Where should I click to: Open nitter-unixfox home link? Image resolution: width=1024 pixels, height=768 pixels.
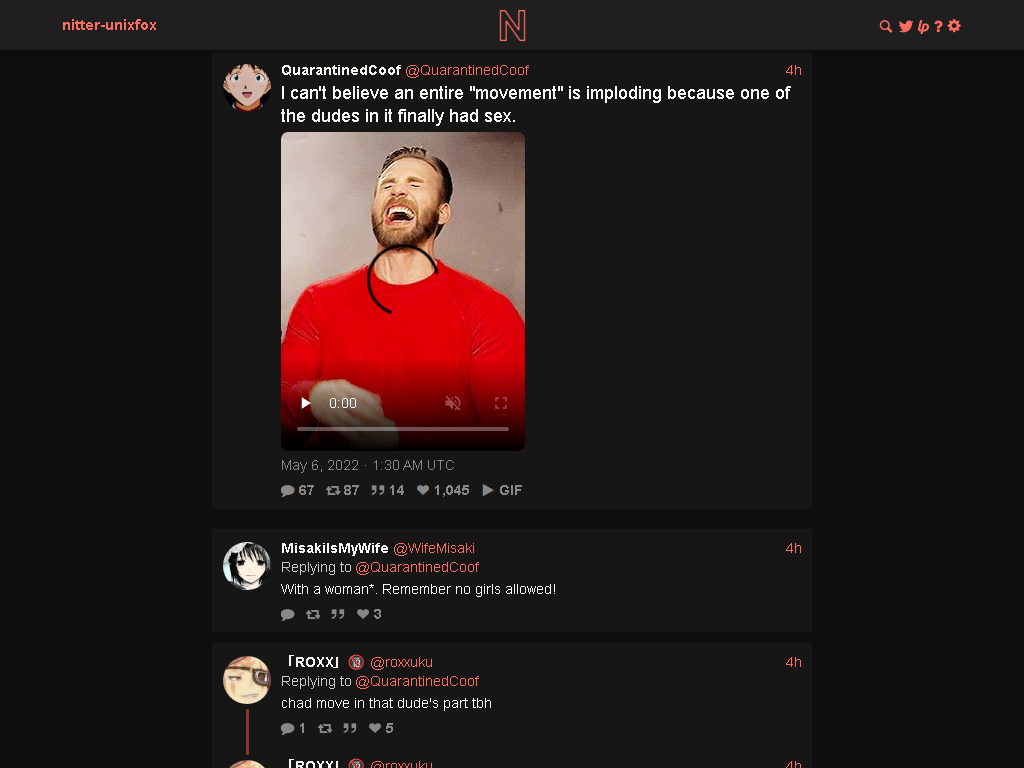pyautogui.click(x=109, y=25)
